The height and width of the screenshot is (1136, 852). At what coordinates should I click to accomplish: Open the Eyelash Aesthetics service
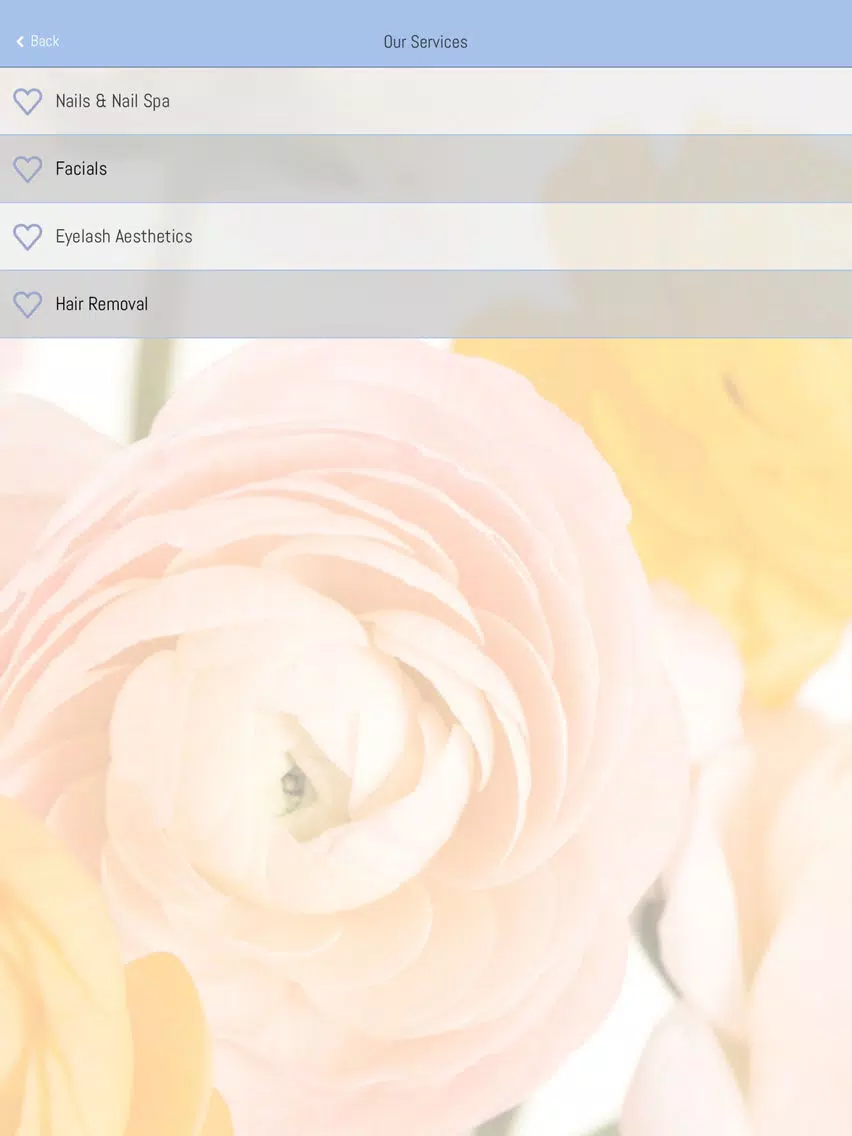[426, 236]
